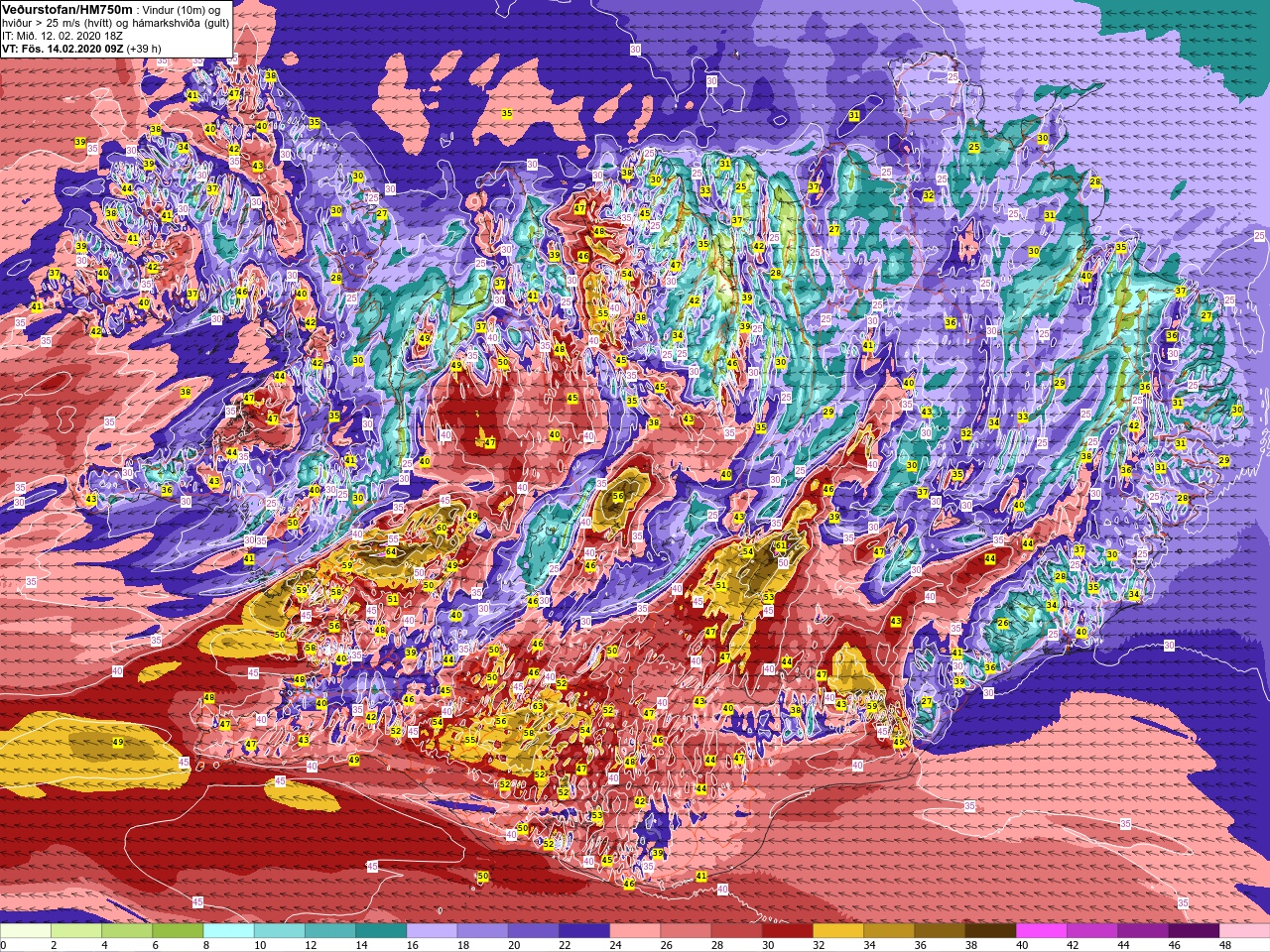Screen dimensions: 1270x952
Task: Click the 'VT: Fös. 14.02.2020 09Z' valid time
Action: [63, 48]
